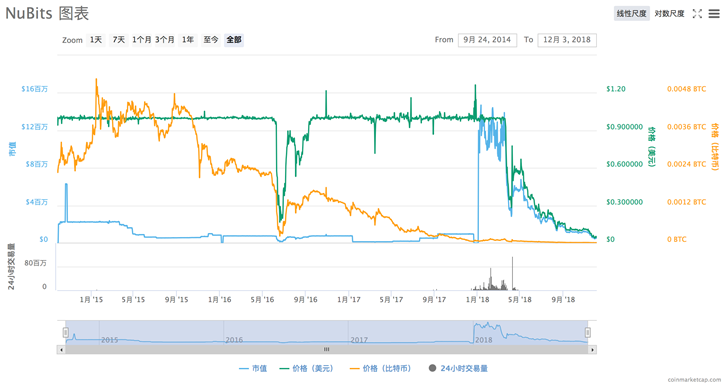
Task: Toggle 价格（比特币）series in legend
Action: [381, 368]
